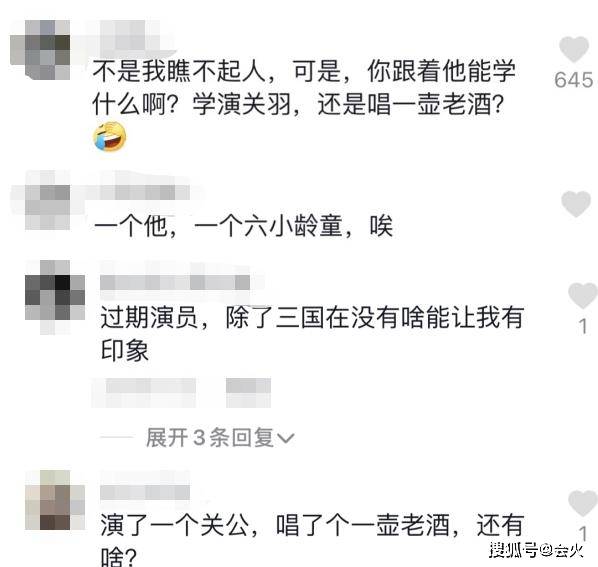Visit the blurred username above the 演了一个关公 comment

(x=145, y=492)
